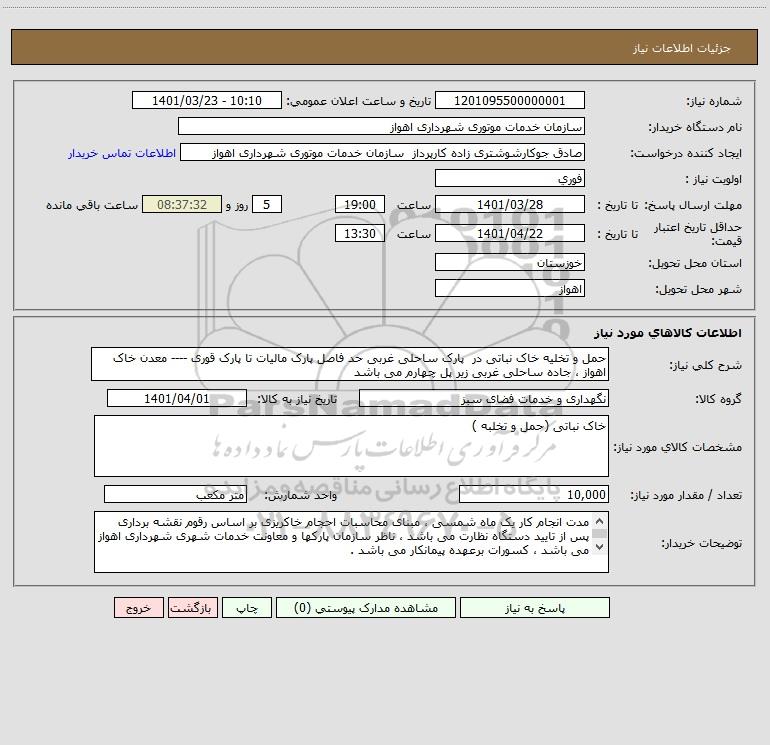Click the general need description box
Image resolution: width=770 pixels, height=745 pixels.
tap(350, 364)
